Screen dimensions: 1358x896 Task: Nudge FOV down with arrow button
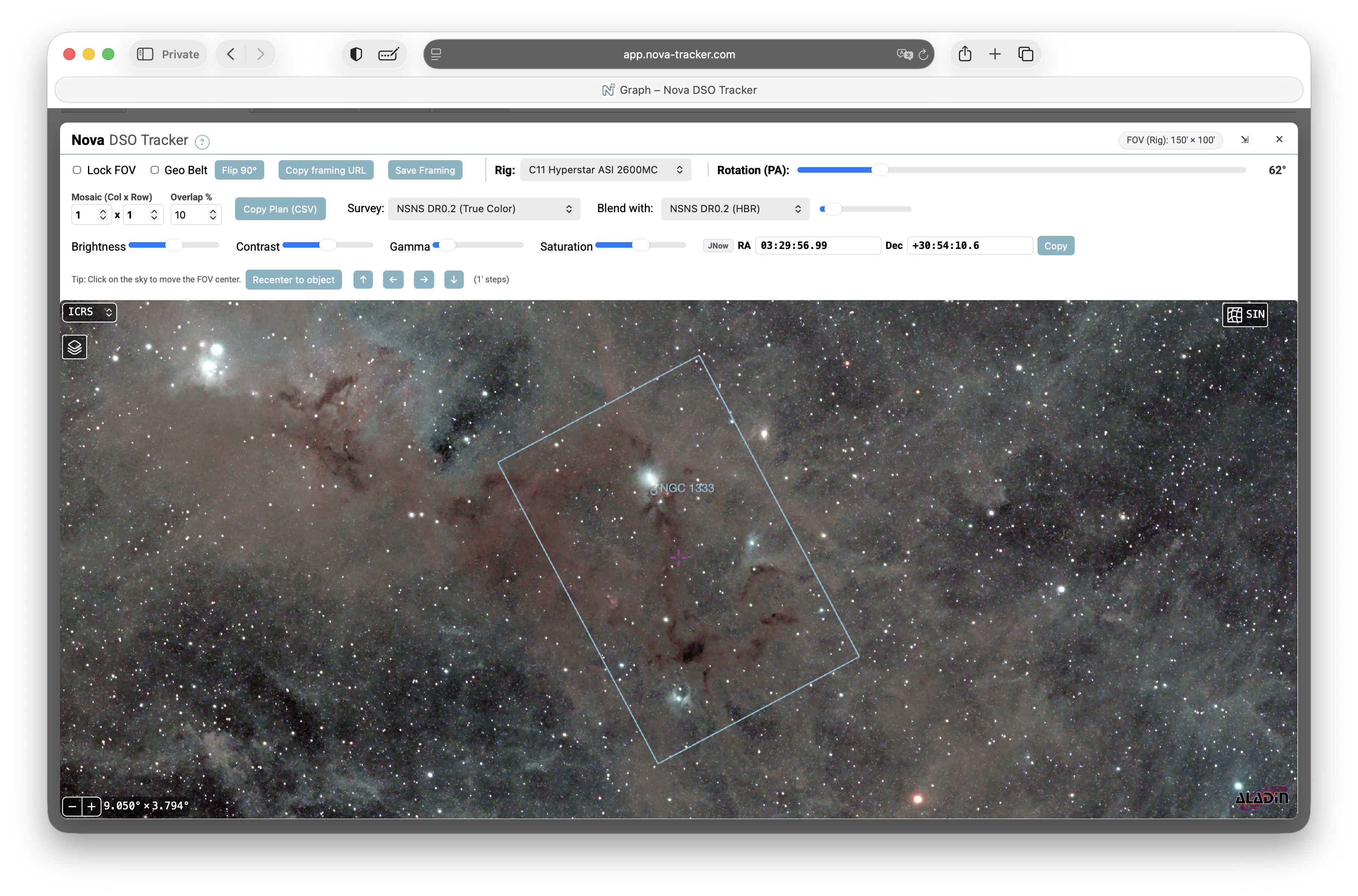pos(454,279)
